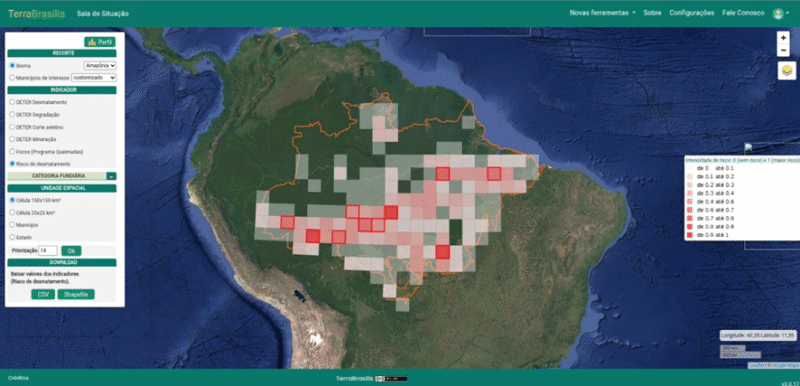Open the Amazônia biome dropdown

(100, 65)
